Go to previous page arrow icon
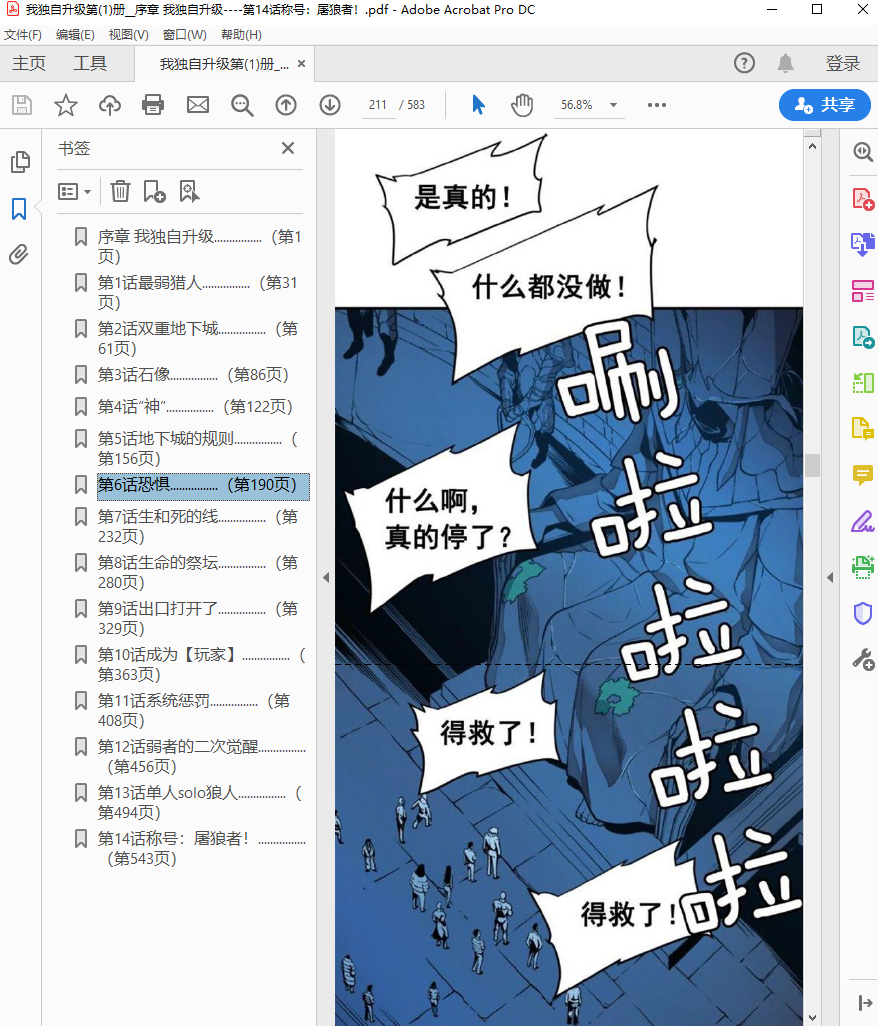This screenshot has height=1026, width=878. pos(286,105)
